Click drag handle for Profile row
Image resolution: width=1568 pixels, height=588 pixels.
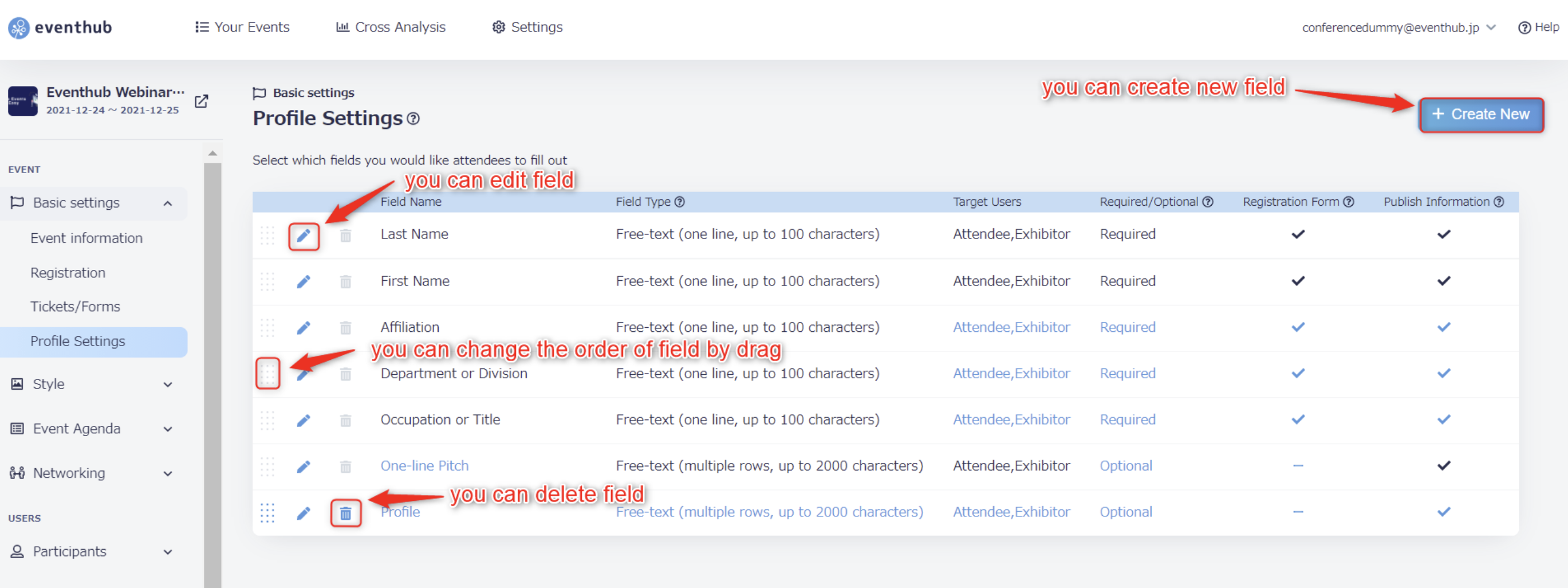(268, 513)
